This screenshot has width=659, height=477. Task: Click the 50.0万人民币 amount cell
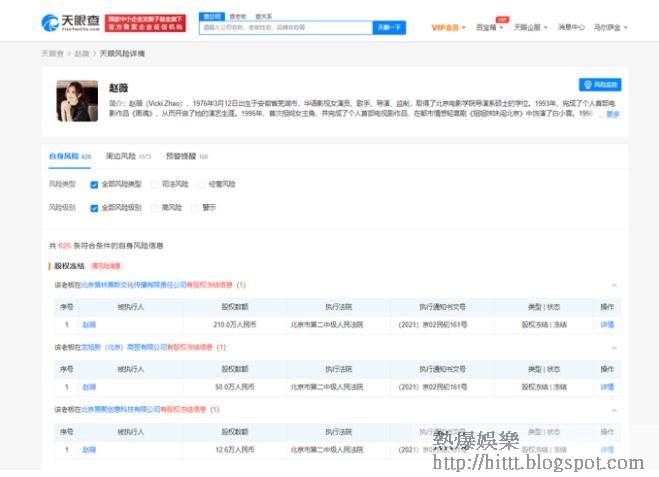coord(235,387)
